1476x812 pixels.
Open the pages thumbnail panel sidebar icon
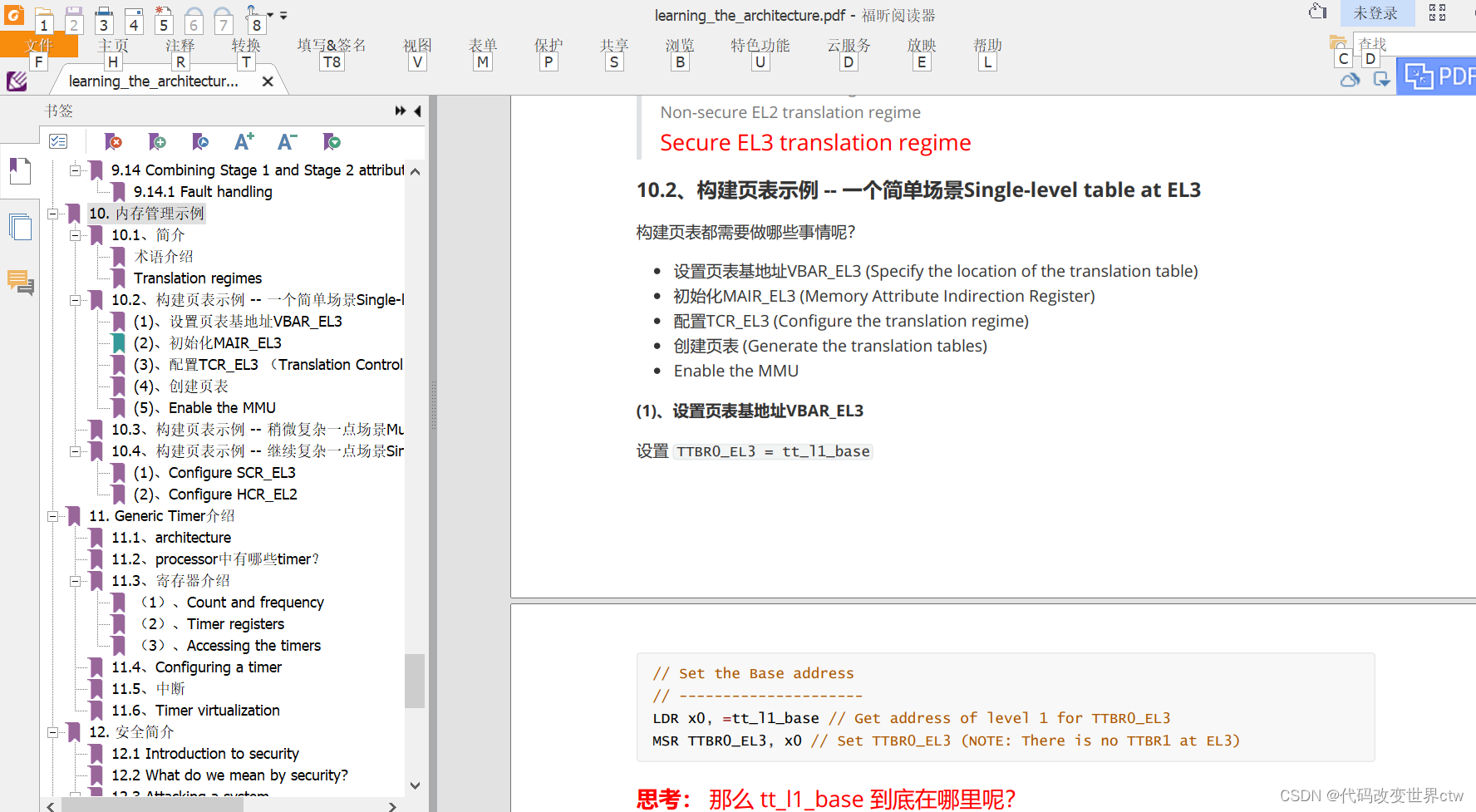[x=20, y=227]
